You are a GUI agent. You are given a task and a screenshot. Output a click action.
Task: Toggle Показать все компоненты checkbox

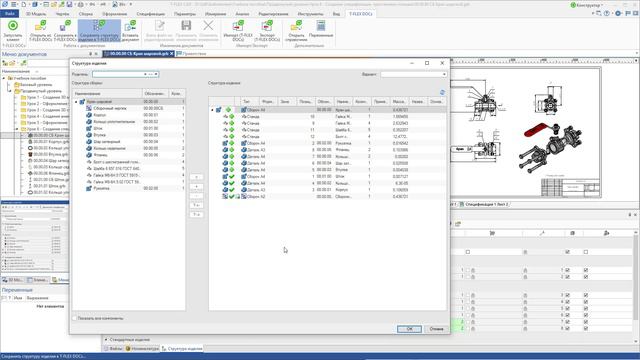[75, 318]
